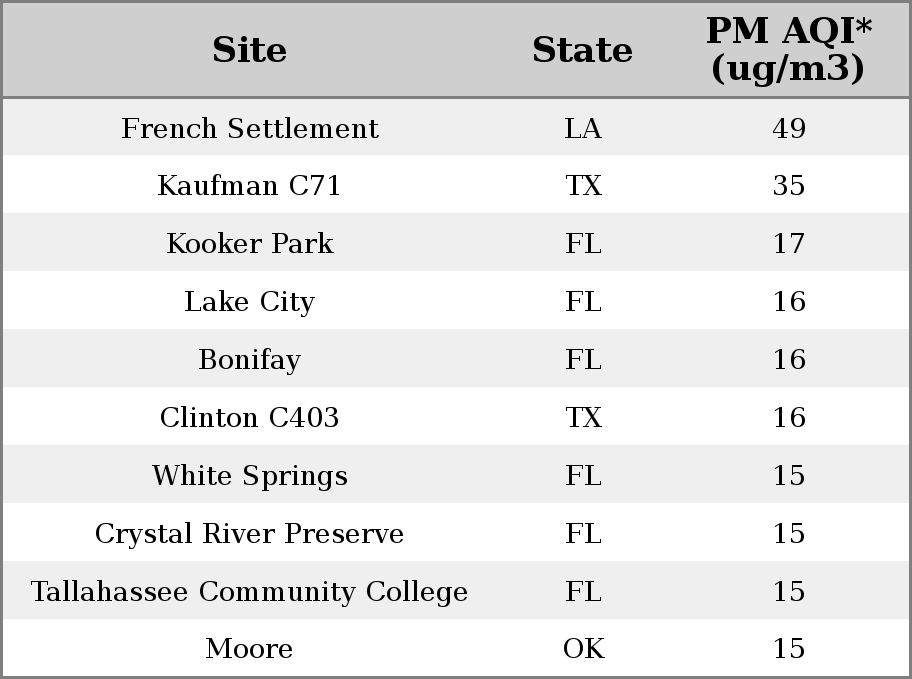
Task: Click the White Springs site name
Action: tap(250, 475)
